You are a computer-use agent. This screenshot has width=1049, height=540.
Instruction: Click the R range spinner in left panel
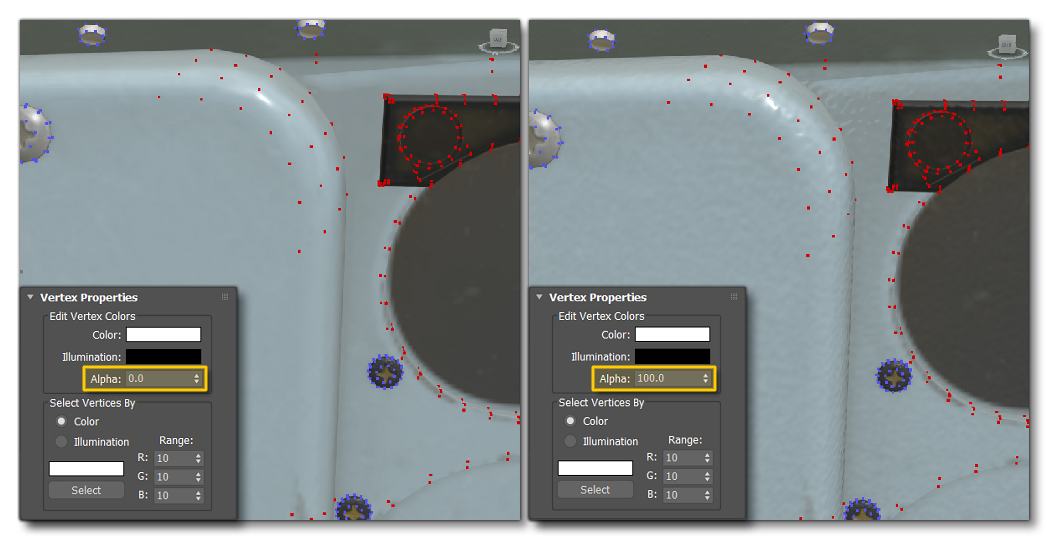click(198, 458)
